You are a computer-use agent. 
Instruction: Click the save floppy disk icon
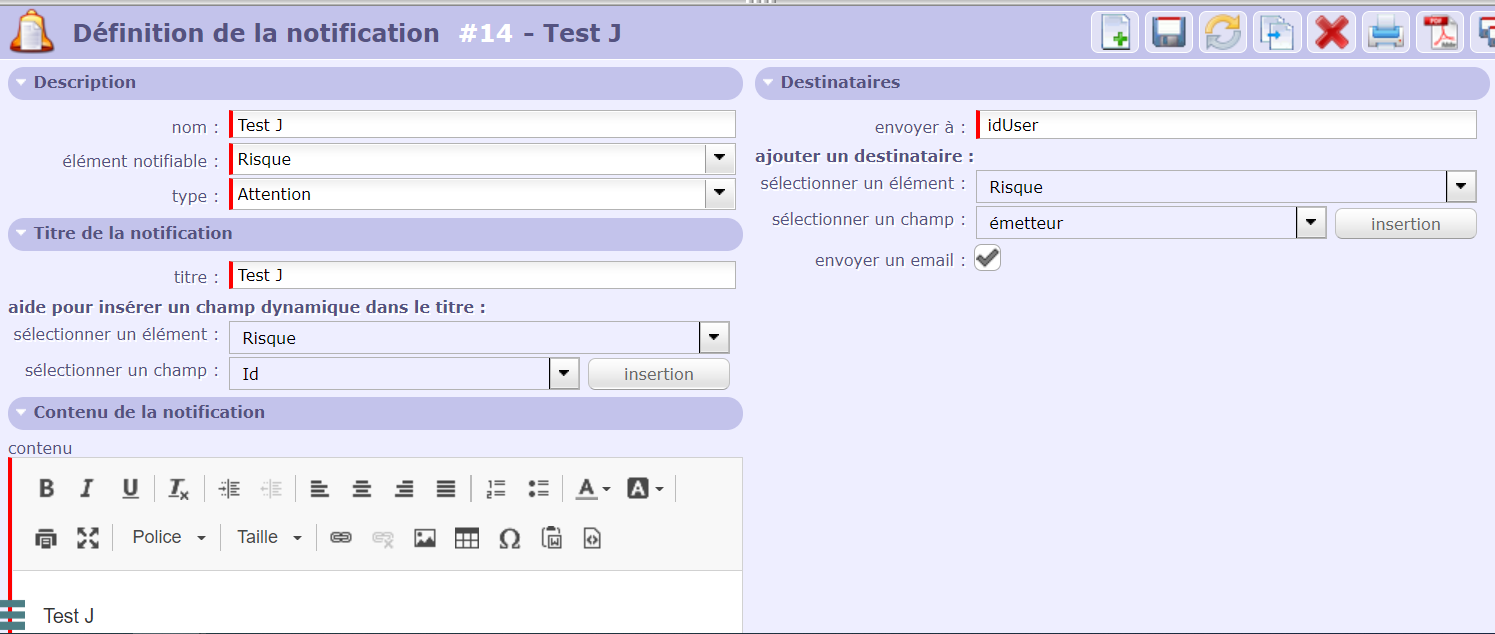click(x=1168, y=33)
